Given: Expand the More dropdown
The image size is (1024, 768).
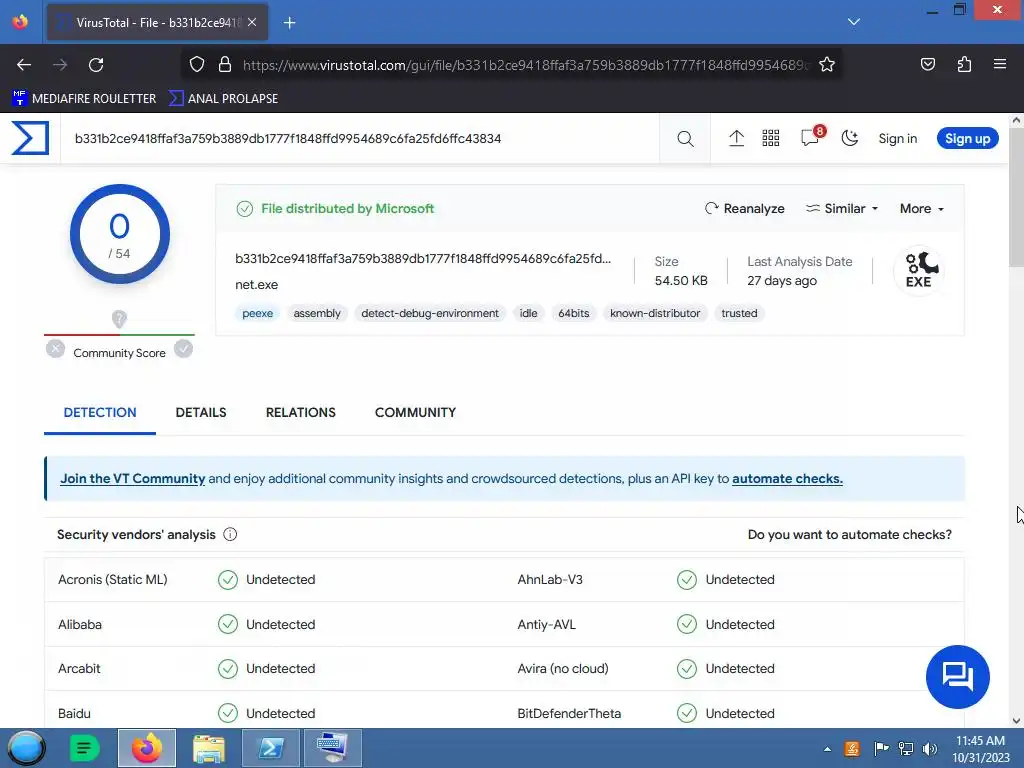Looking at the screenshot, I should 921,208.
